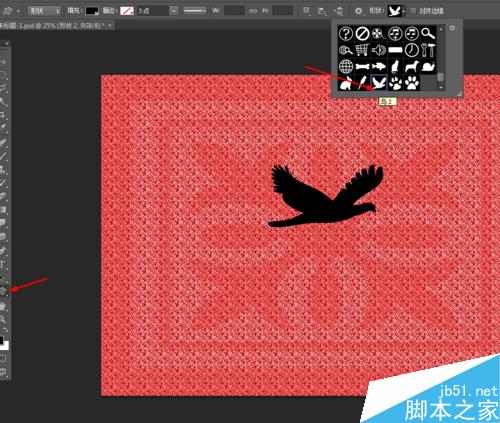Screen dimensions: 500x423
Task: Toggle link between width and height
Action: coord(253,11)
